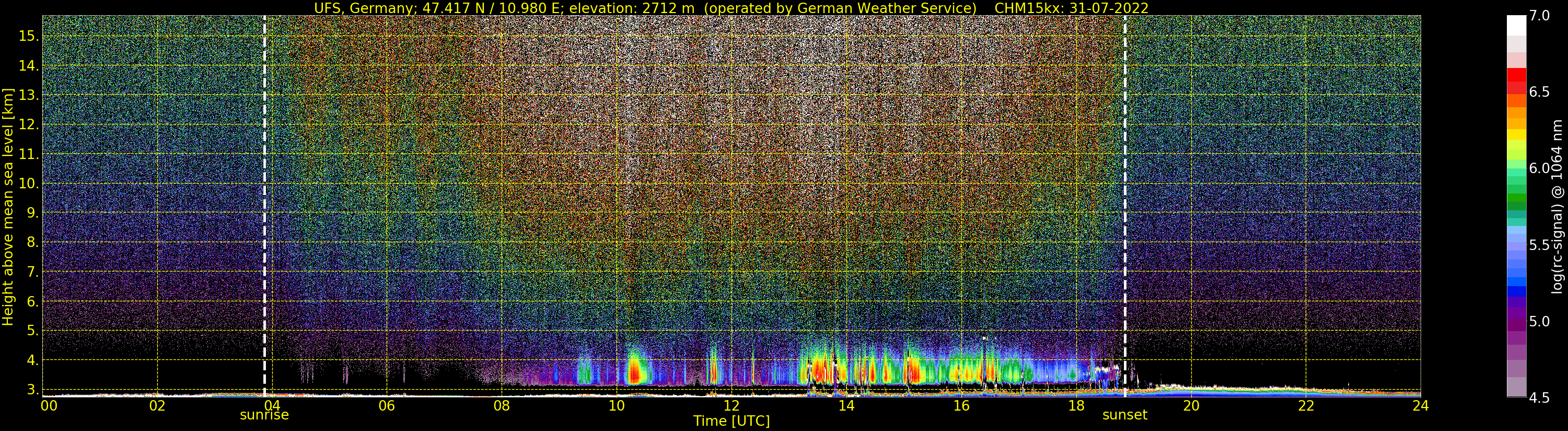Click the pure blue colorbar segment
The height and width of the screenshot is (431, 1568).
pos(1516,291)
